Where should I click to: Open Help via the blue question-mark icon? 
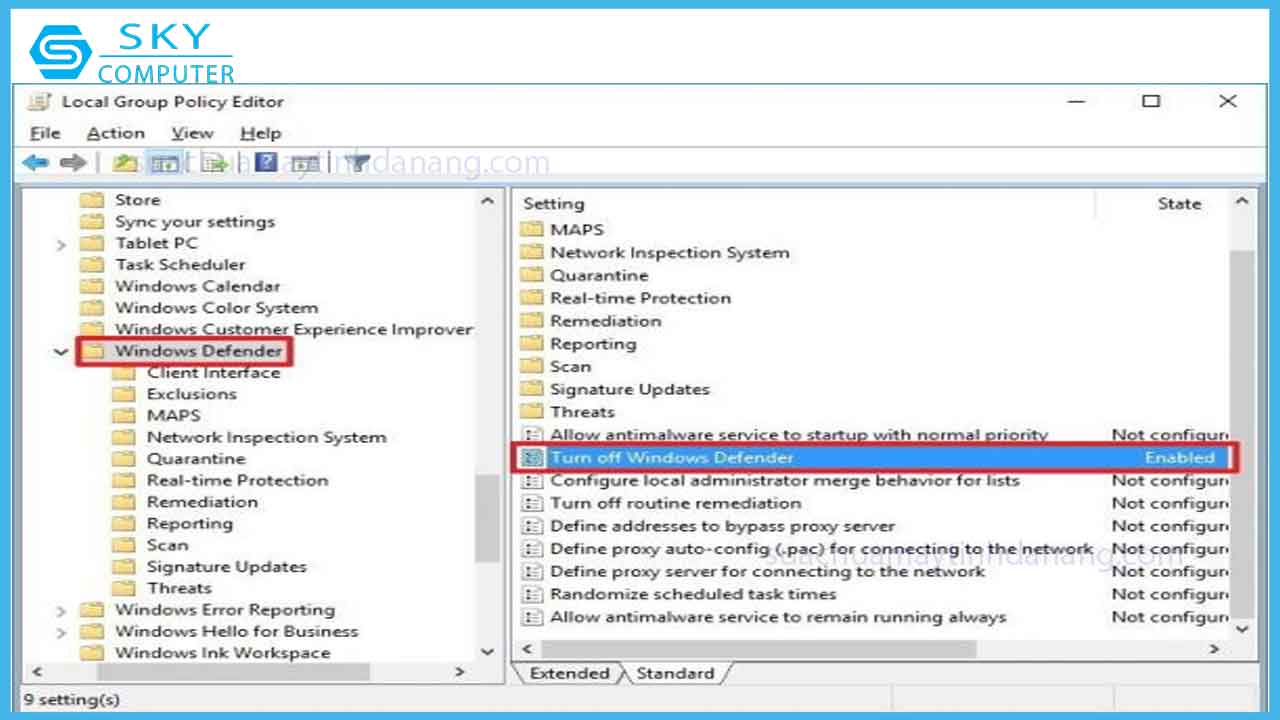[x=265, y=162]
